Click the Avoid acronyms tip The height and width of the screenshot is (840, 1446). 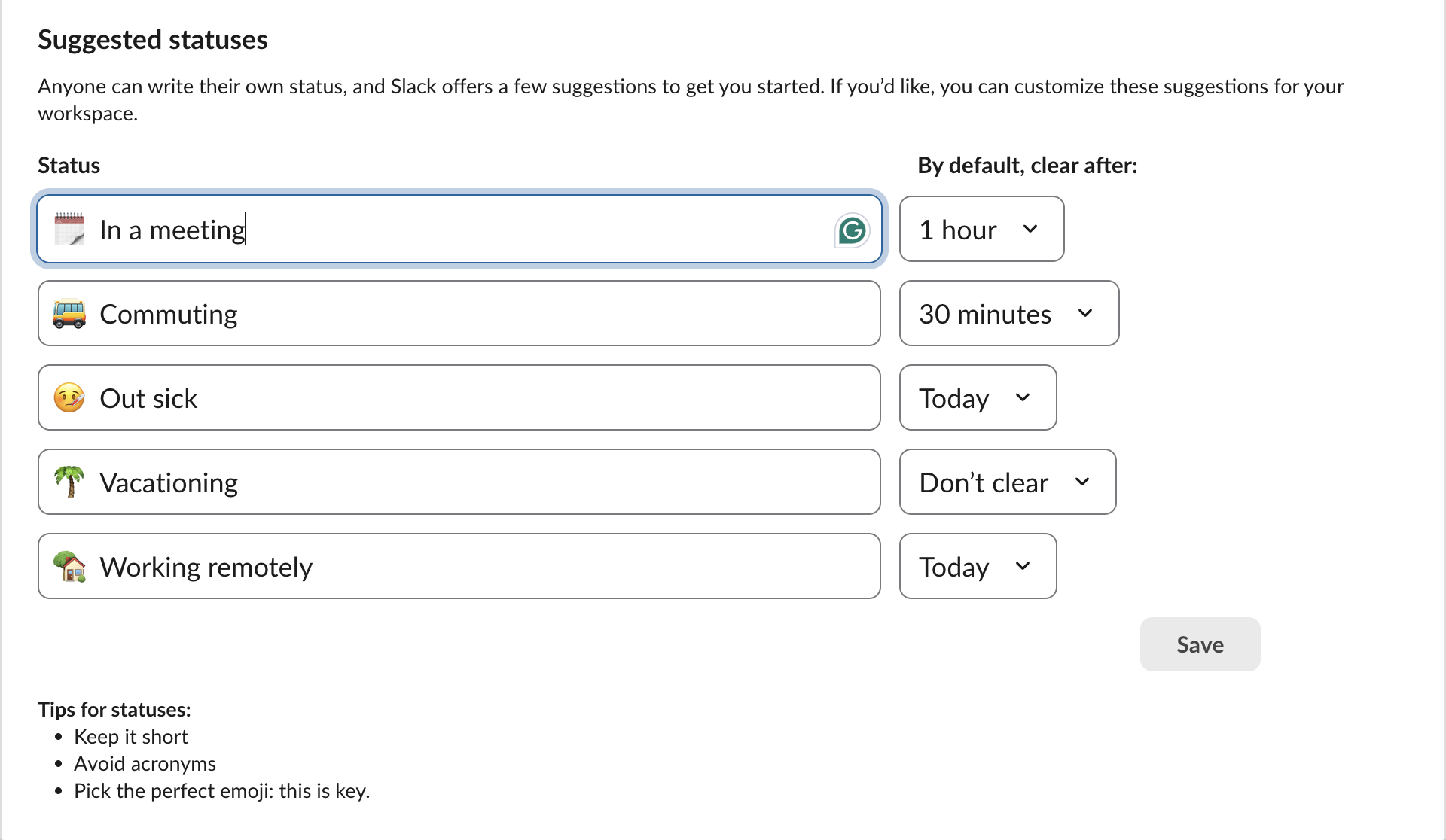coord(145,764)
